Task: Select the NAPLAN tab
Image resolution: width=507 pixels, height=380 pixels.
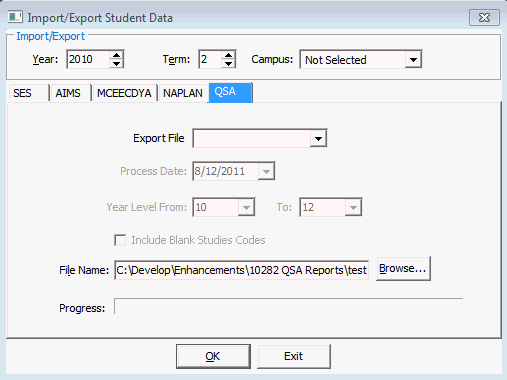Action: pos(183,93)
